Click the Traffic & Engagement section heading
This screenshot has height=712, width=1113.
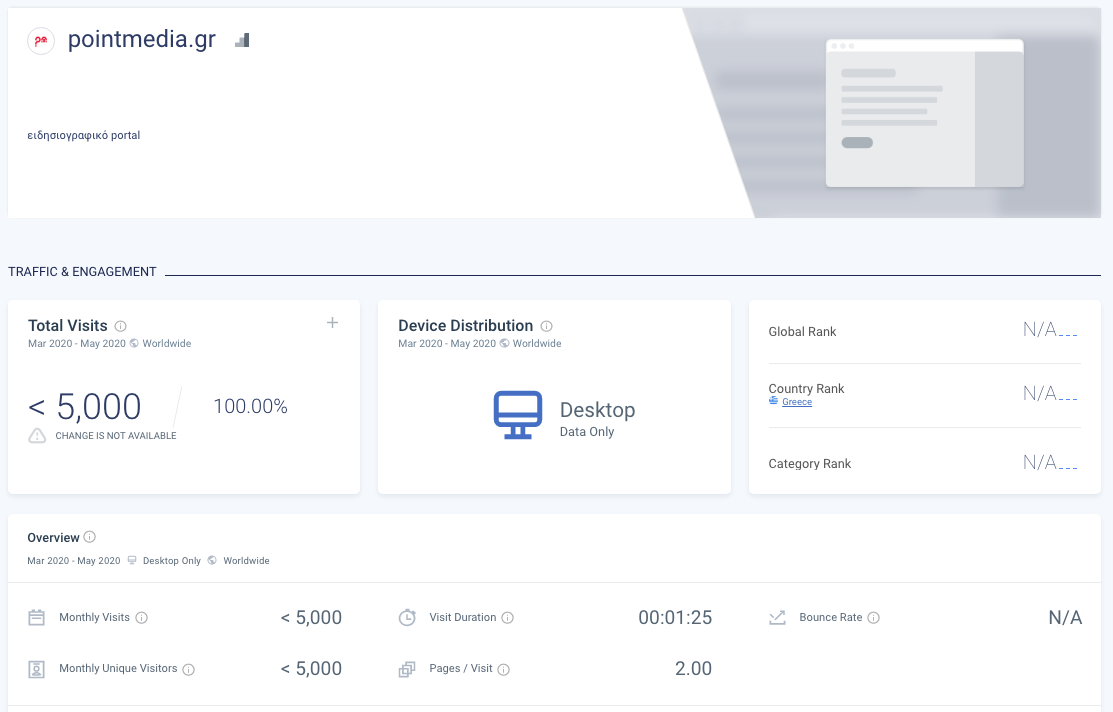coord(82,272)
